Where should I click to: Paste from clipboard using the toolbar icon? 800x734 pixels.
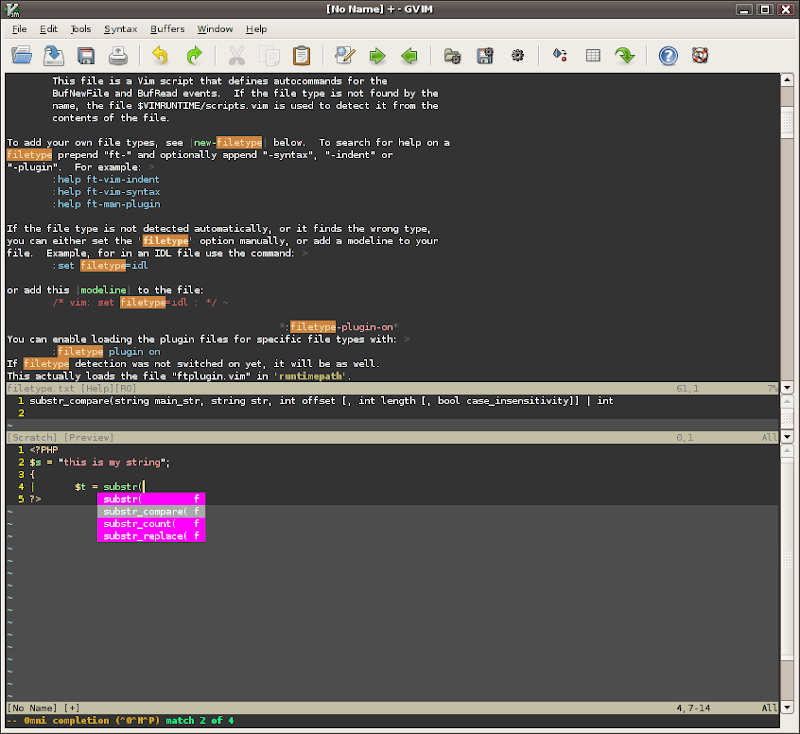point(302,55)
